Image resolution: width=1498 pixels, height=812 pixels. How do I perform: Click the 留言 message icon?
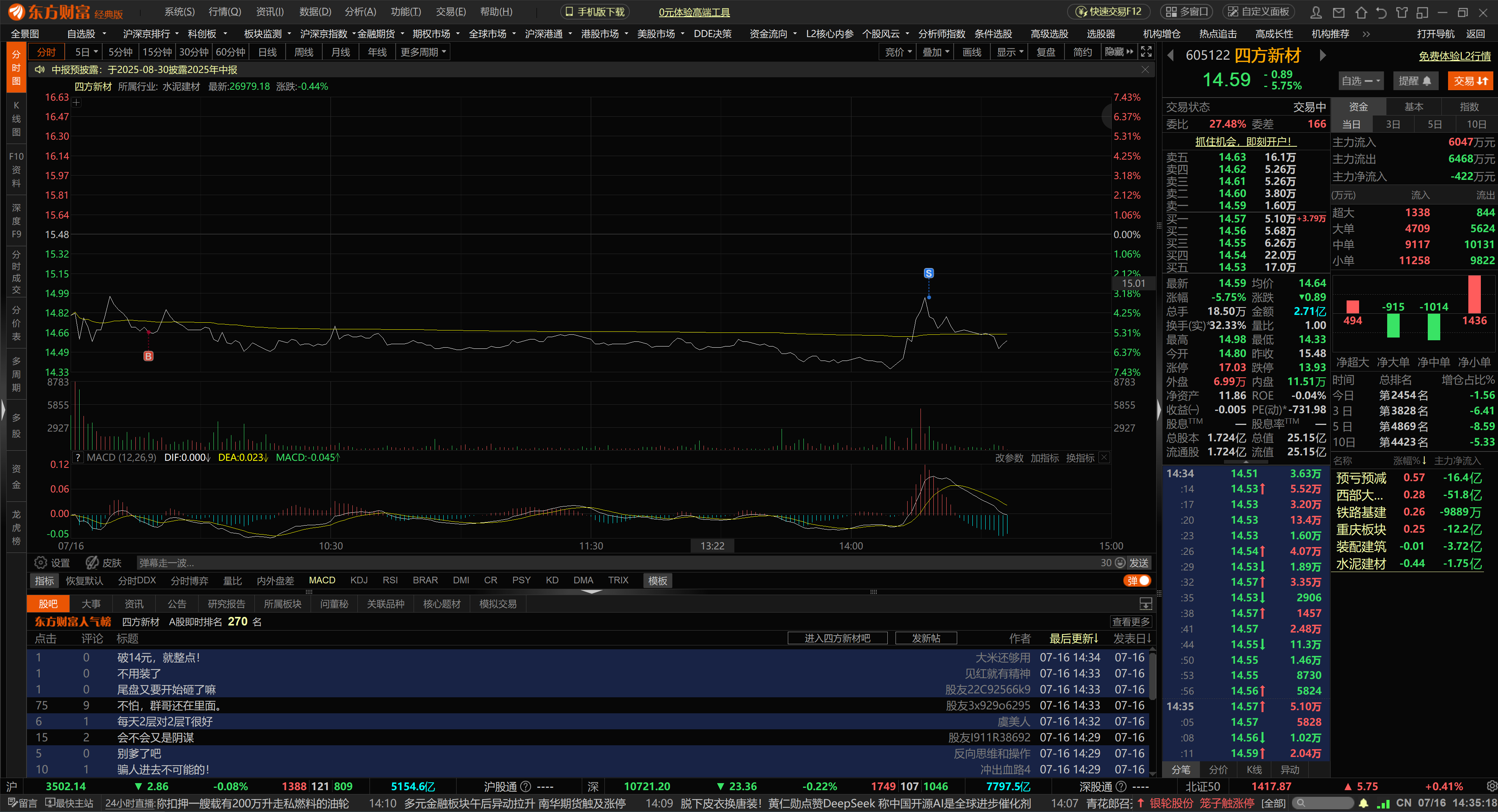(22, 803)
